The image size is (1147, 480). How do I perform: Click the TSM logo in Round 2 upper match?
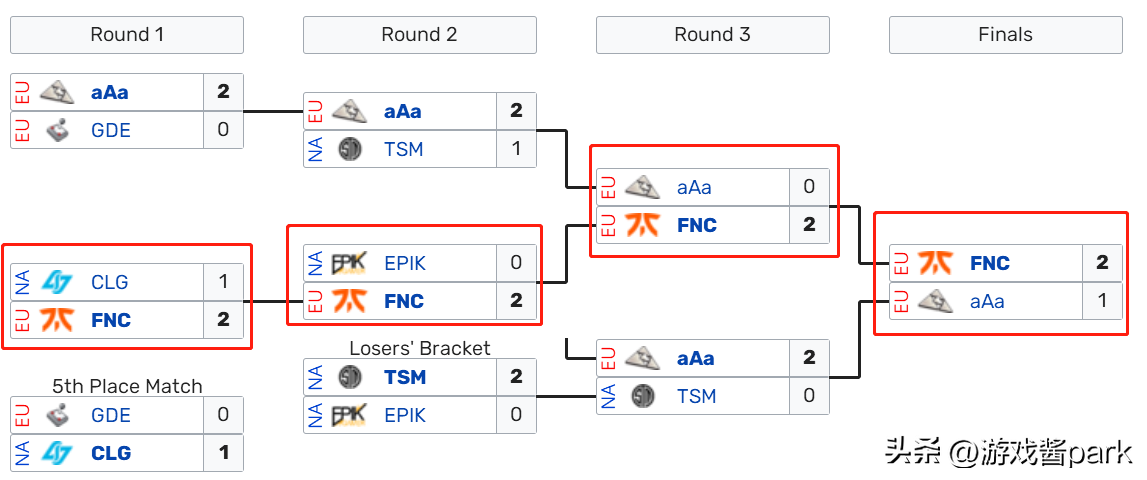click(350, 149)
